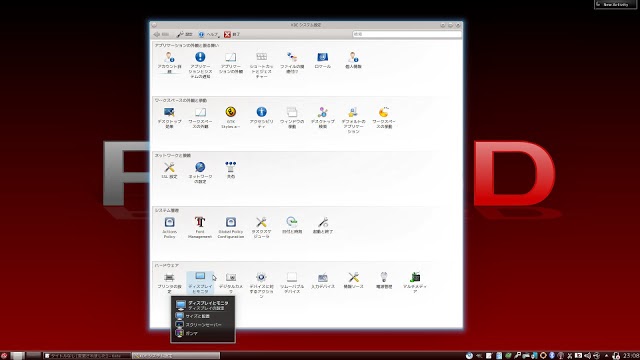640x360 pixels.
Task: Open the Font Management module
Action: (200, 228)
